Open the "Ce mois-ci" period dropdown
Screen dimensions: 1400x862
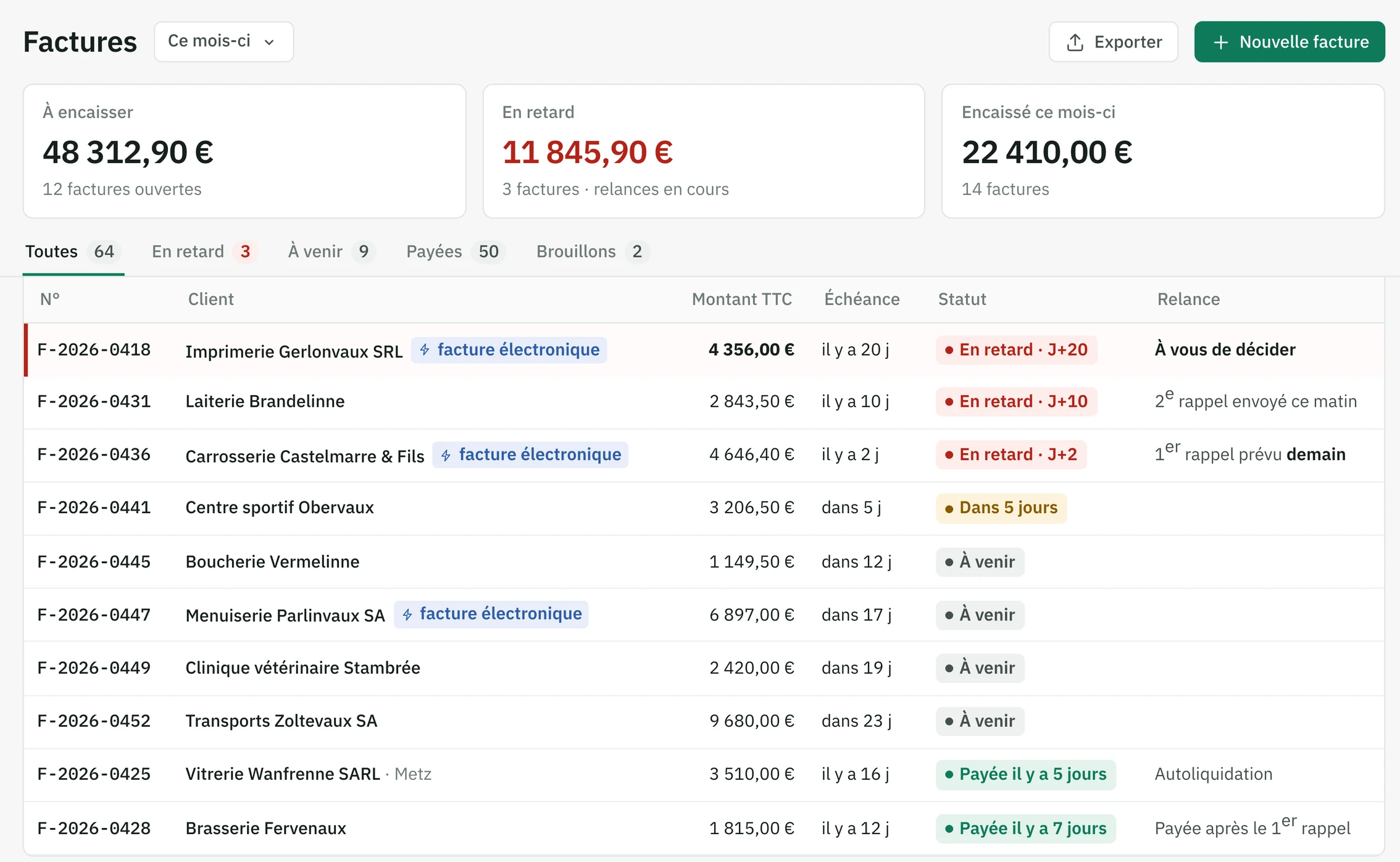click(x=223, y=41)
